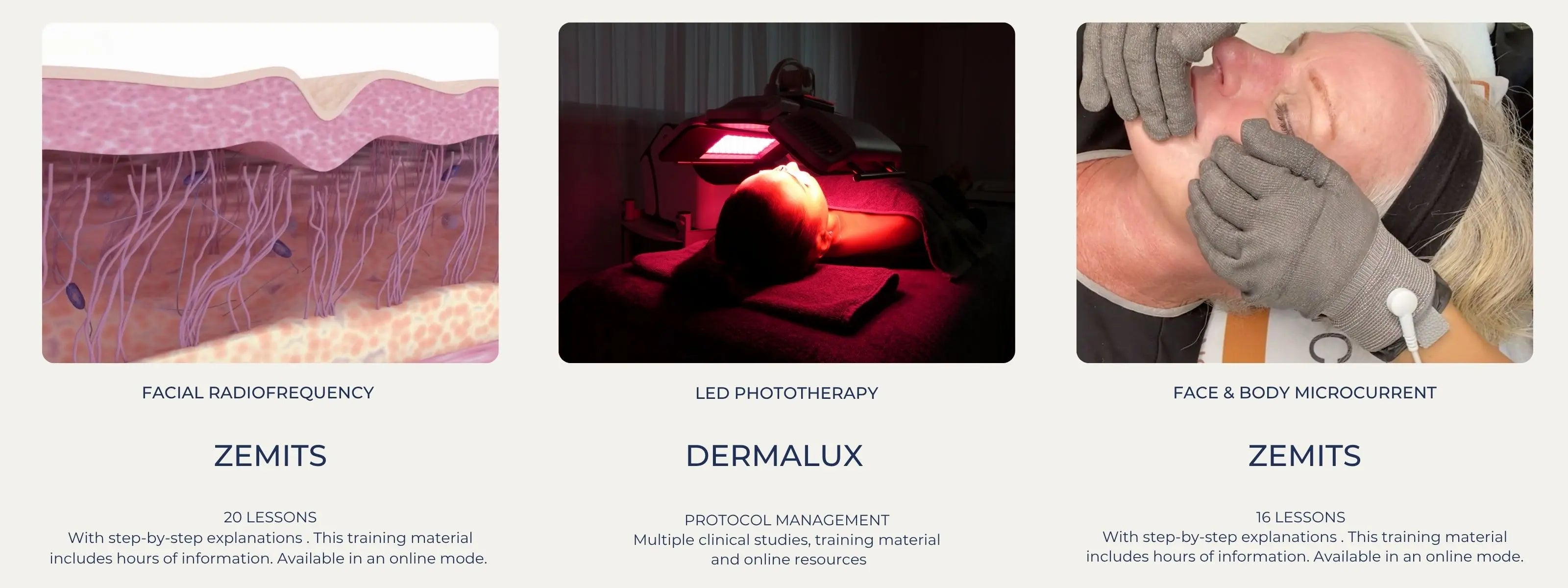
Task: Click the folded red towel in Dermalux photo
Action: tap(822, 298)
